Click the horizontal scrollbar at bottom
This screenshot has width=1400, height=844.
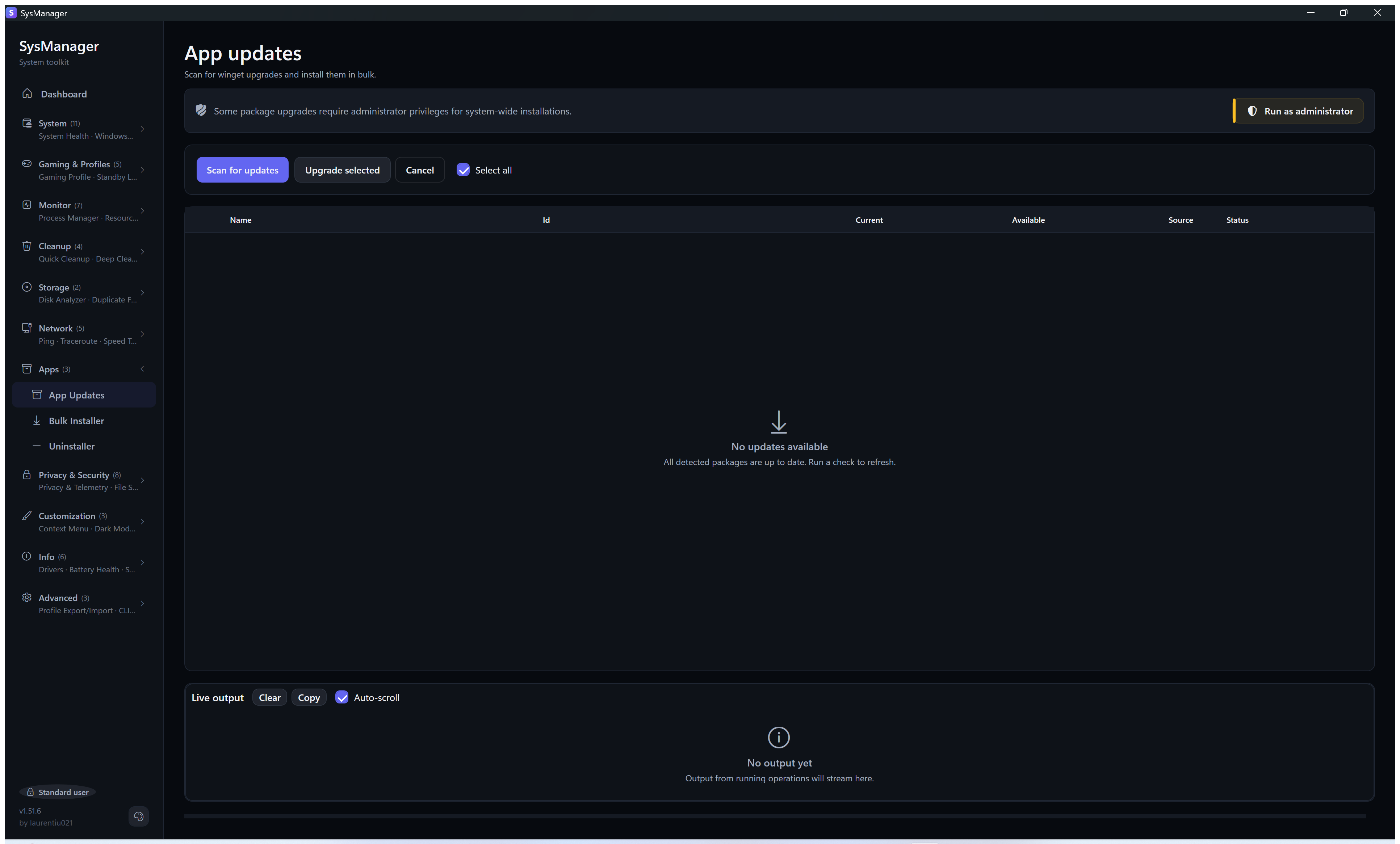click(x=775, y=816)
